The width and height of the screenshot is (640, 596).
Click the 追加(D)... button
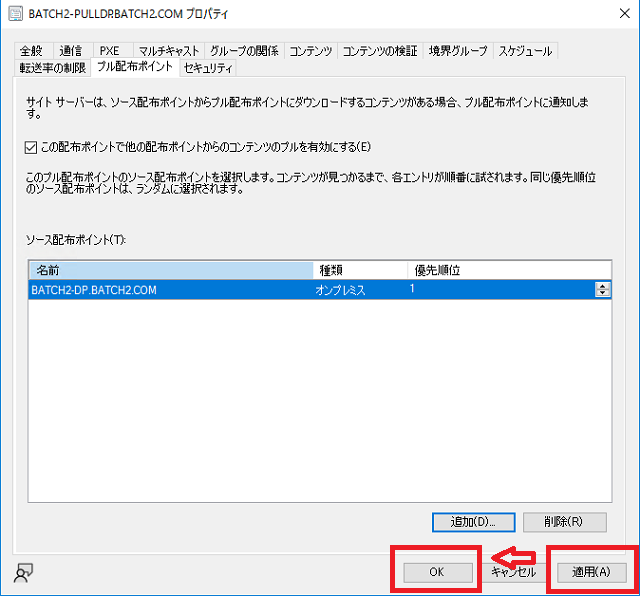pos(473,522)
